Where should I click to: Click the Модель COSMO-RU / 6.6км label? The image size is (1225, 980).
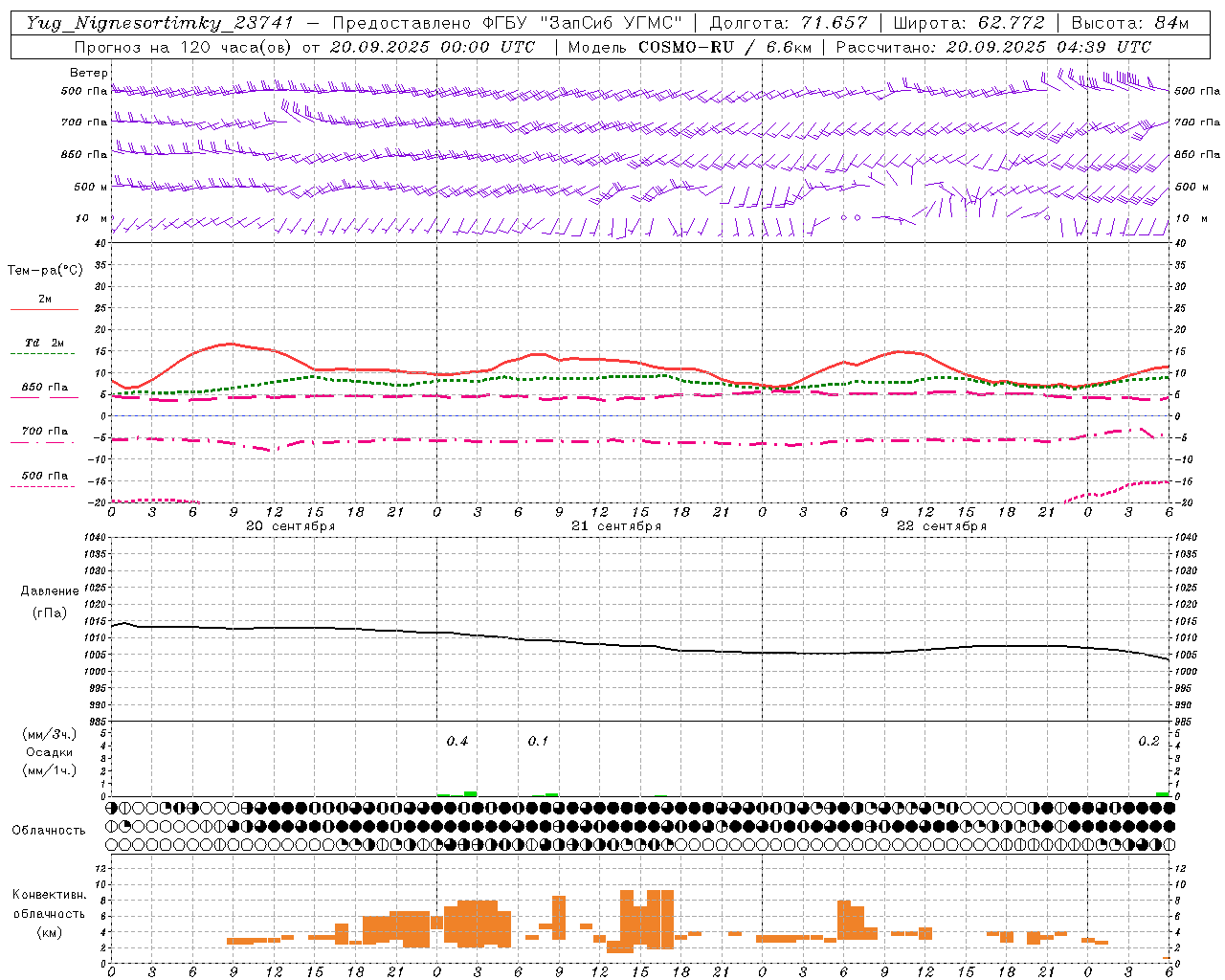tap(690, 47)
